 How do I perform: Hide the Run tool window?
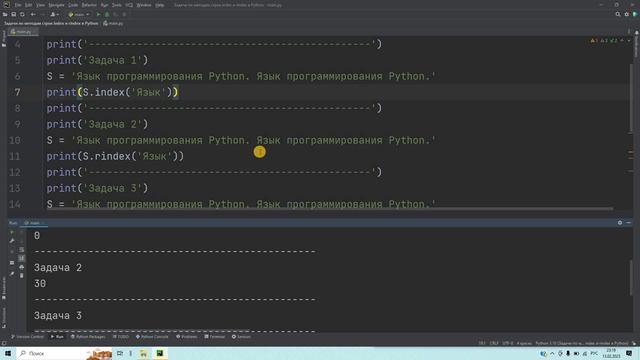tap(629, 223)
